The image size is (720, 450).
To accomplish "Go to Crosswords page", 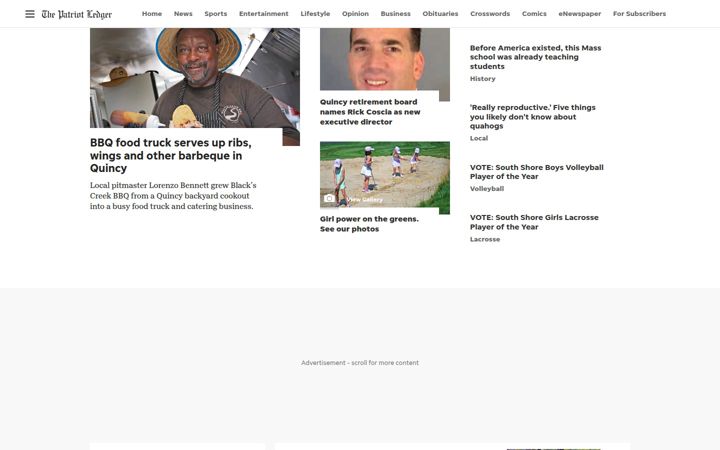I will (x=489, y=14).
